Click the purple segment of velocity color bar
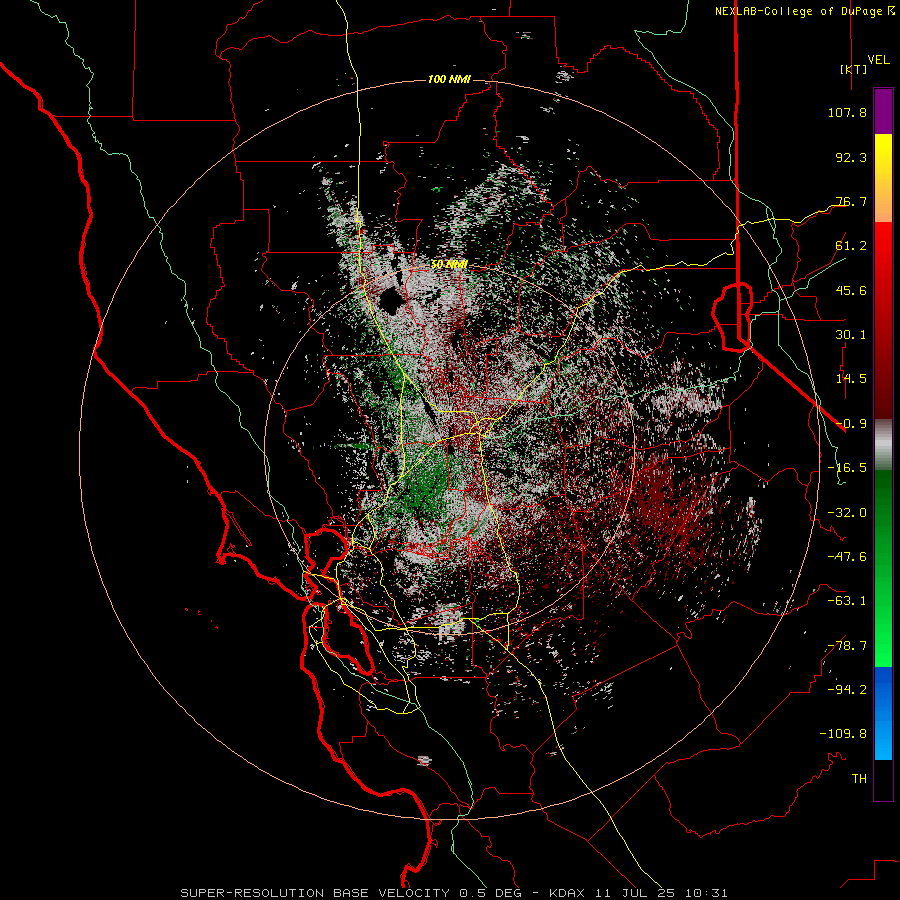Screen dimensions: 900x900 (x=883, y=111)
